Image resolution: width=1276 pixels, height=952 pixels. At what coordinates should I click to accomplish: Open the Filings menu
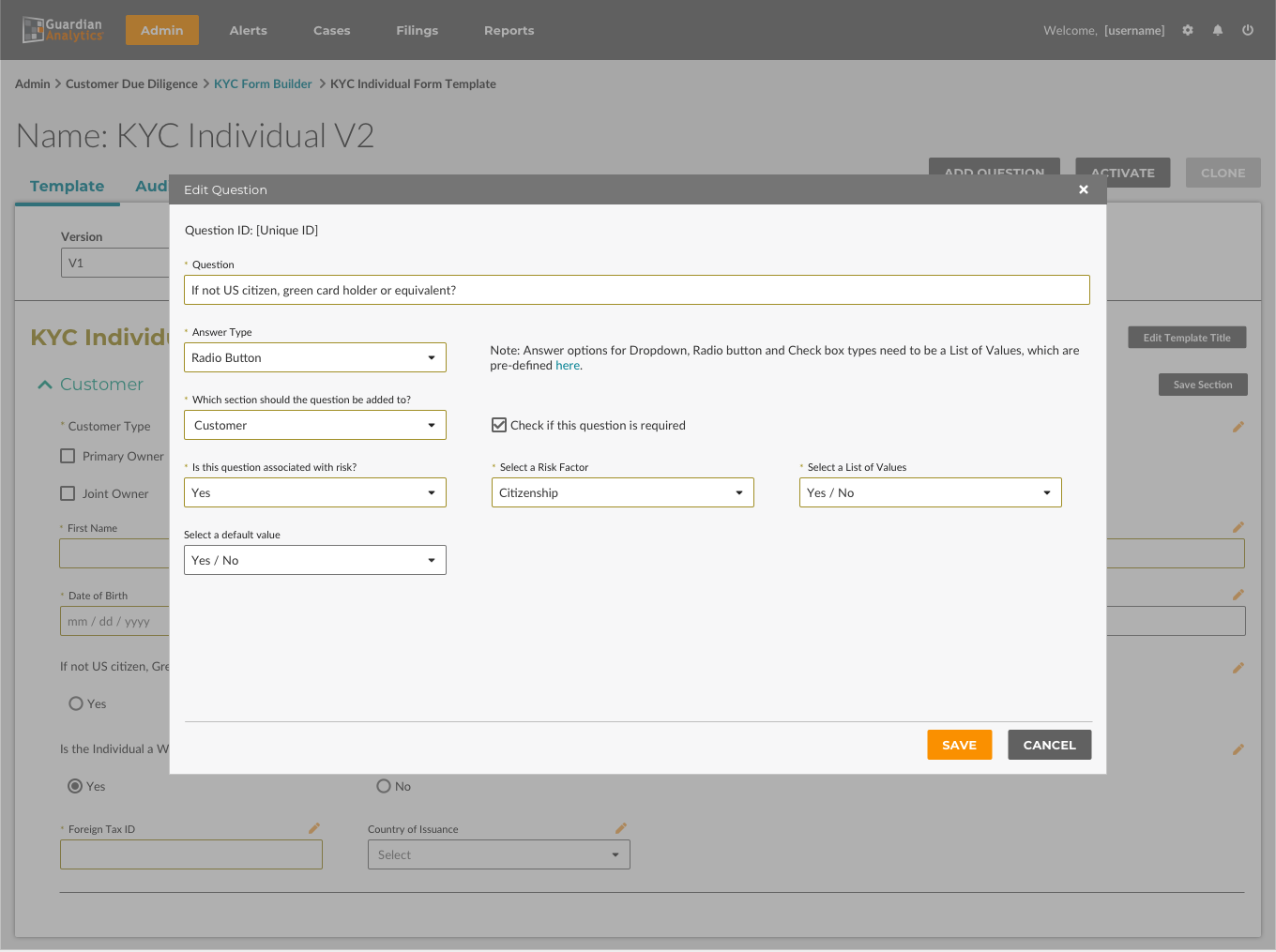point(418,30)
